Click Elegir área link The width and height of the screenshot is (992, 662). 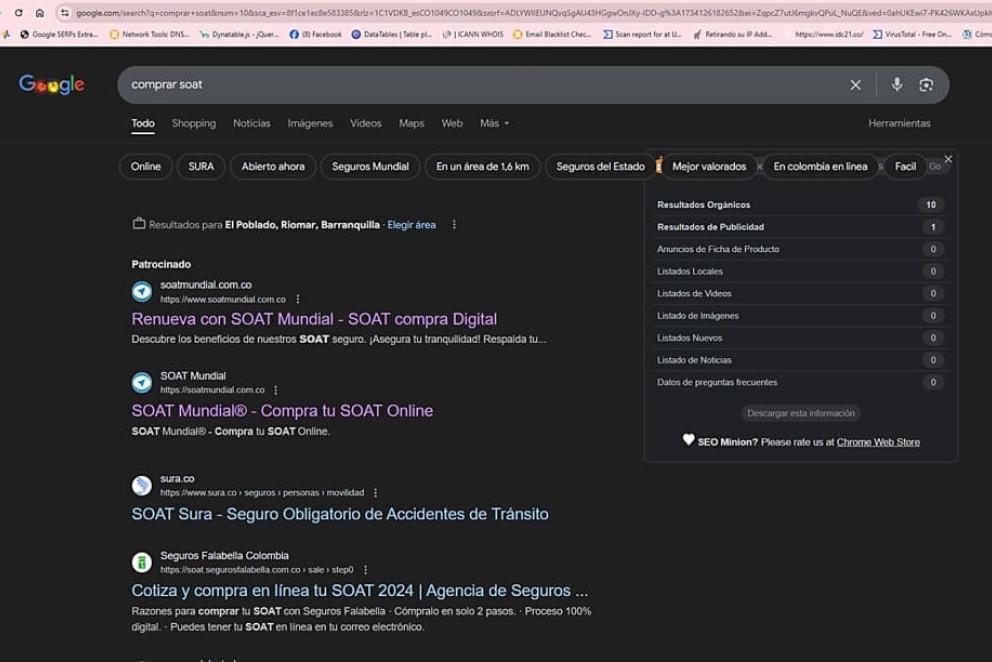point(411,225)
